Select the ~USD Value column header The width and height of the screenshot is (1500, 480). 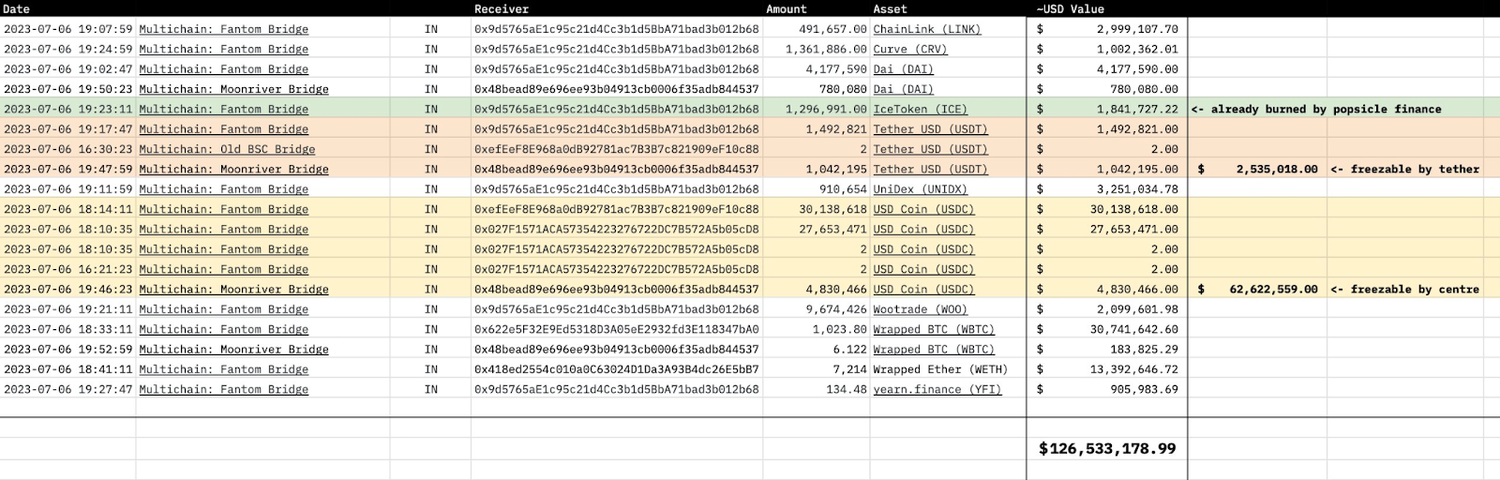pos(1071,8)
